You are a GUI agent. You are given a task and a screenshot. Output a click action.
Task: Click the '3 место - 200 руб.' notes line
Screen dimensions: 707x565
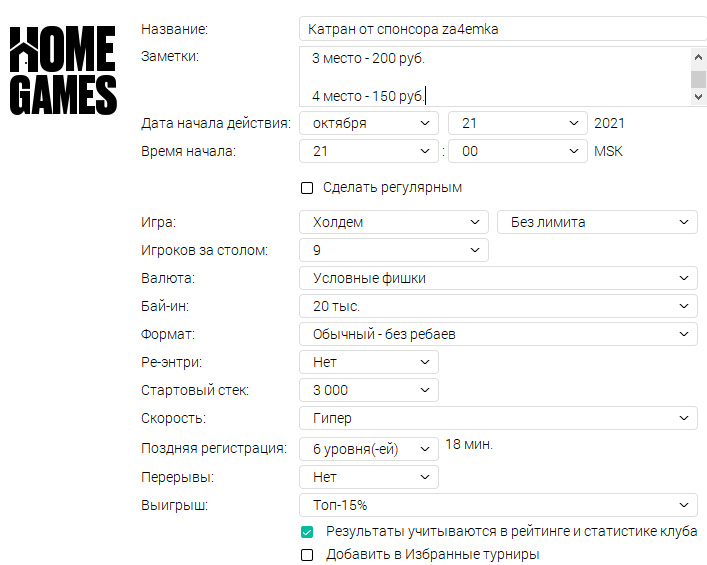(x=368, y=59)
